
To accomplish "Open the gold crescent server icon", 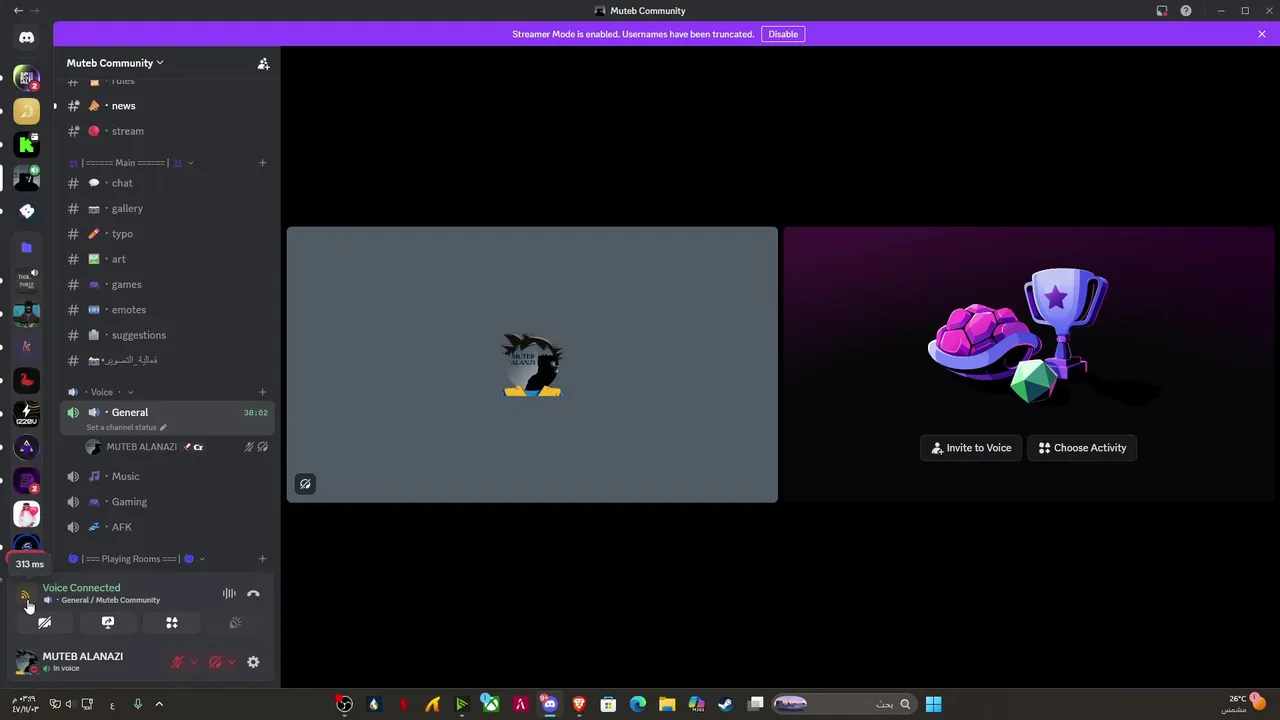I will click(x=27, y=111).
